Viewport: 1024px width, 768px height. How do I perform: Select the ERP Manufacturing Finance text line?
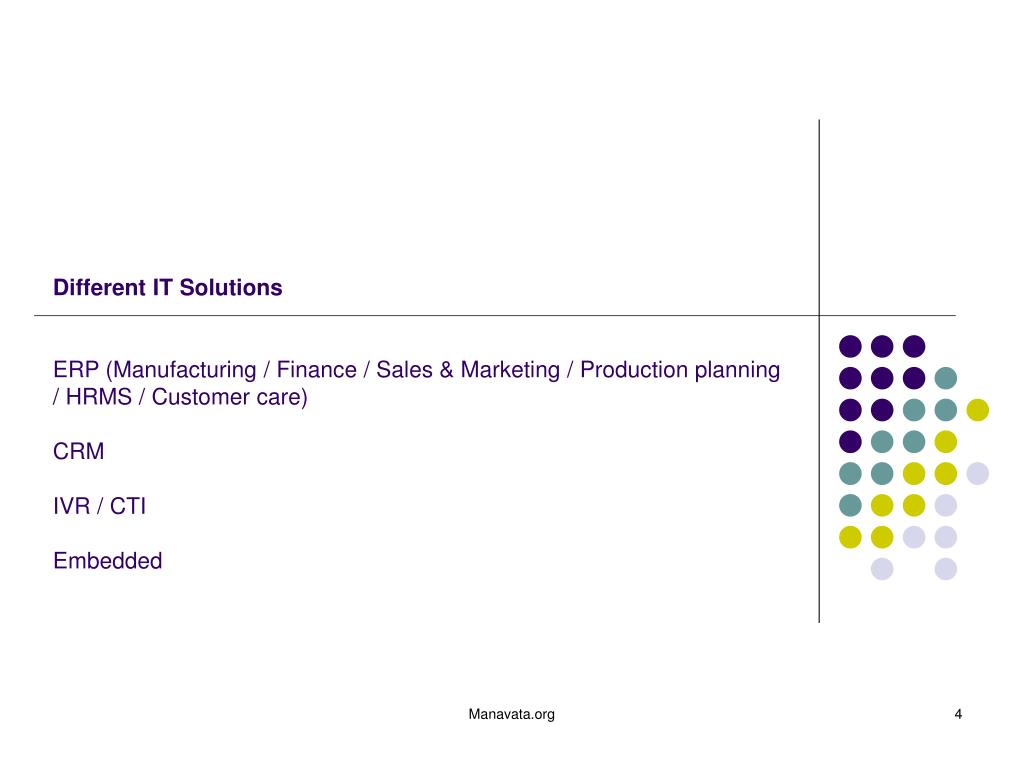click(417, 370)
